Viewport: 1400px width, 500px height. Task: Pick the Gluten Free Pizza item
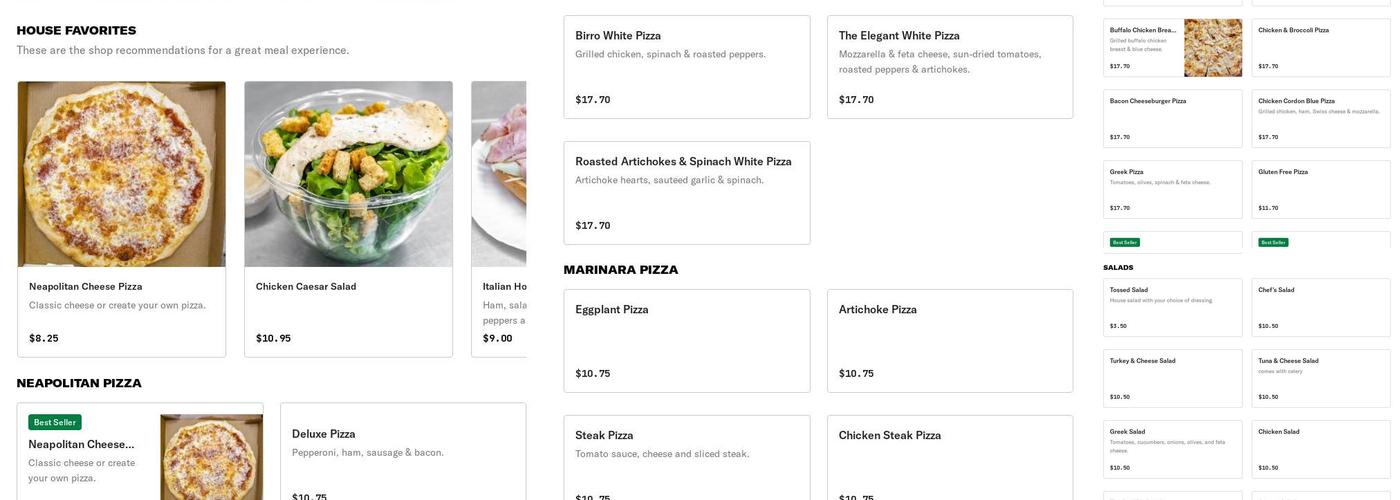(x=1321, y=190)
